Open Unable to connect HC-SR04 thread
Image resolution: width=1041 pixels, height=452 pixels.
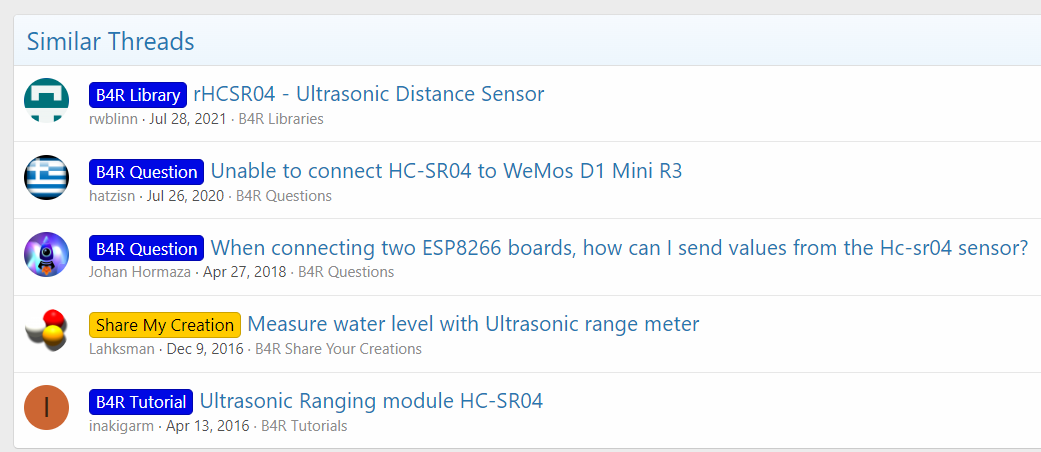[446, 171]
